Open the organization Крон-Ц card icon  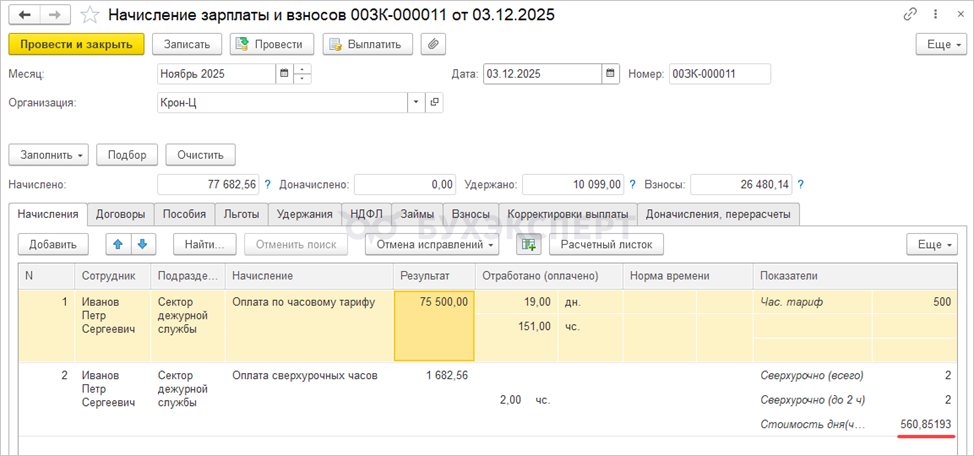(x=435, y=103)
